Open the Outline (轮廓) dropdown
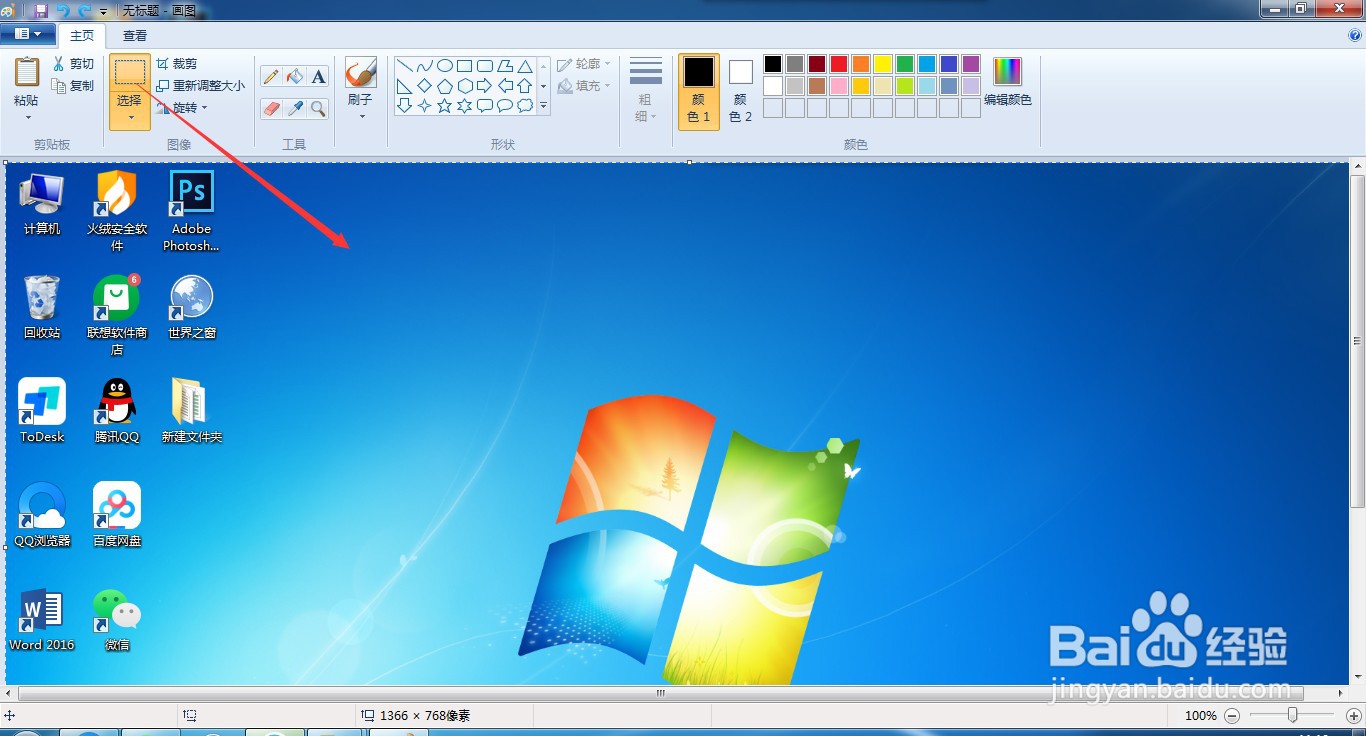 (584, 64)
